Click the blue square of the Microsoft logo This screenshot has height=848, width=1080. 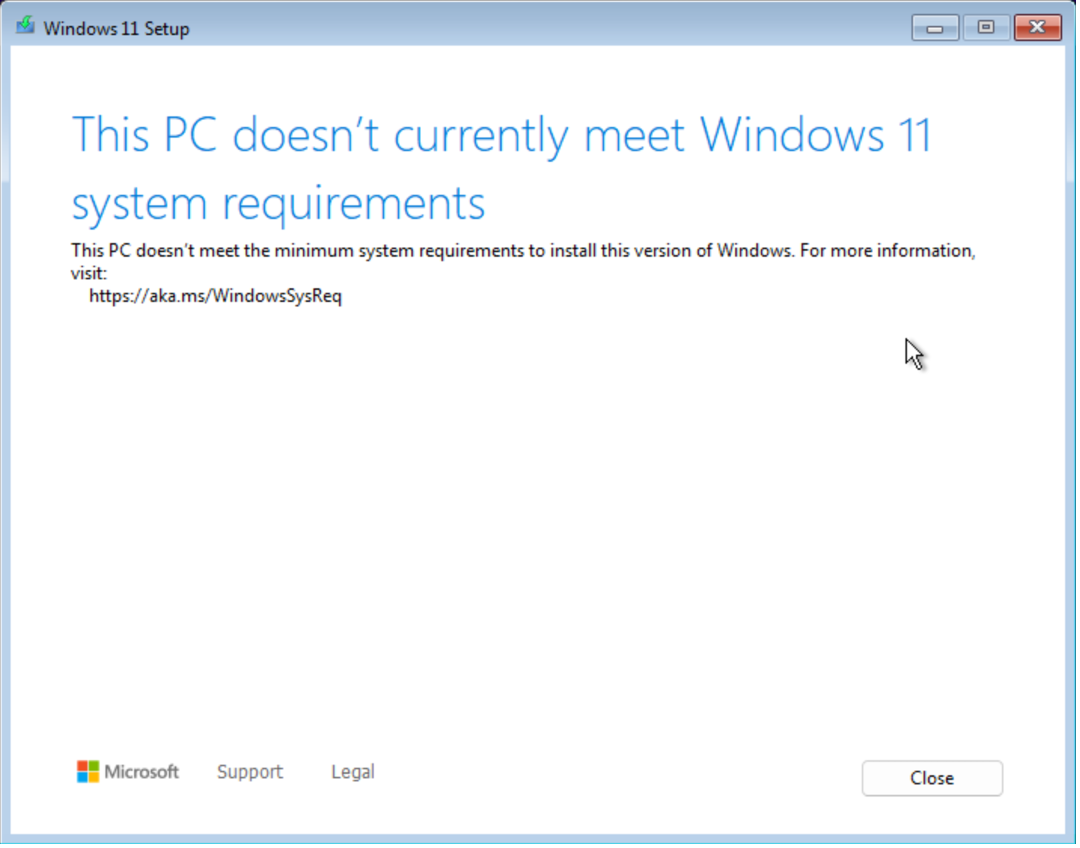tap(83, 777)
